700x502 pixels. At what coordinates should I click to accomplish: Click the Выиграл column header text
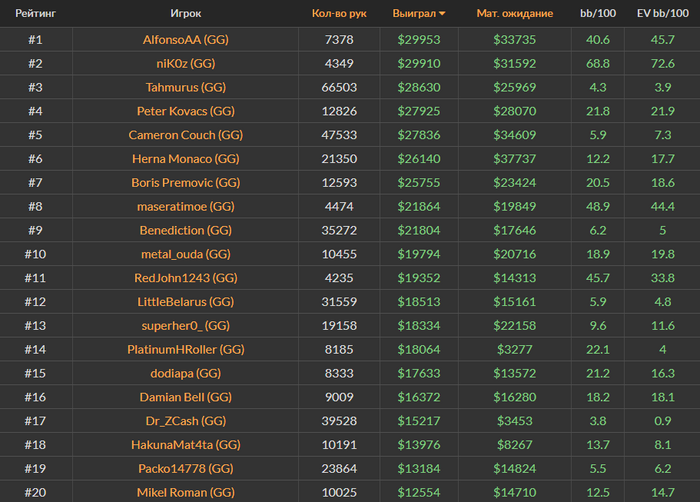413,14
